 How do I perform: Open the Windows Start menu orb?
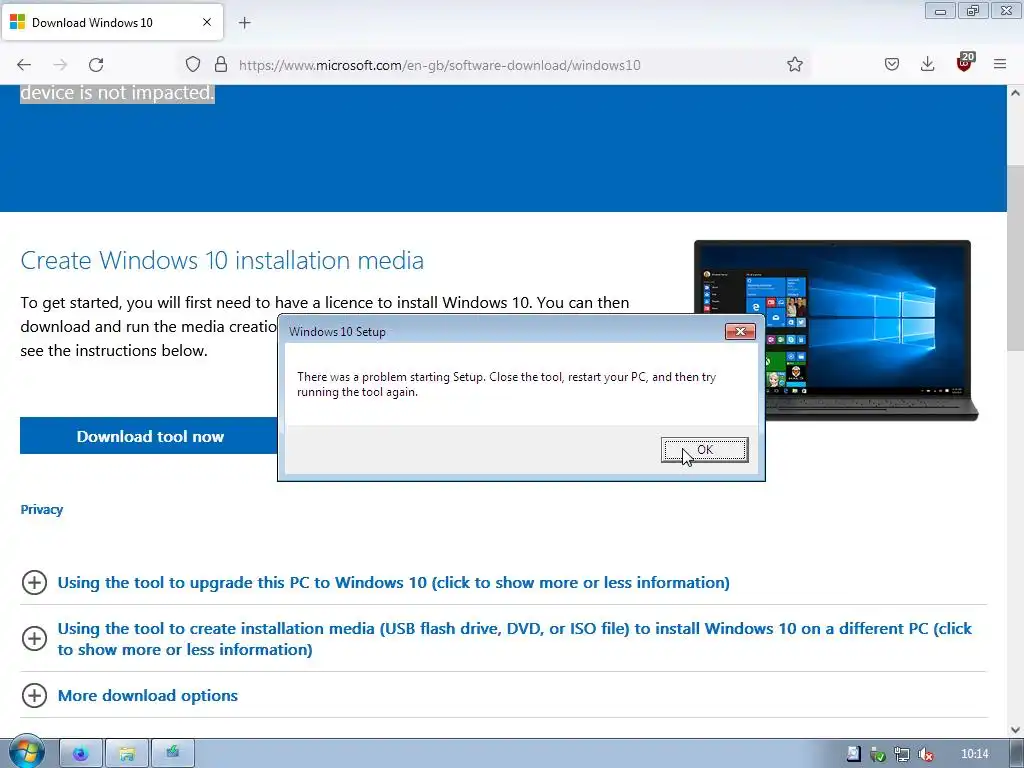[x=26, y=753]
